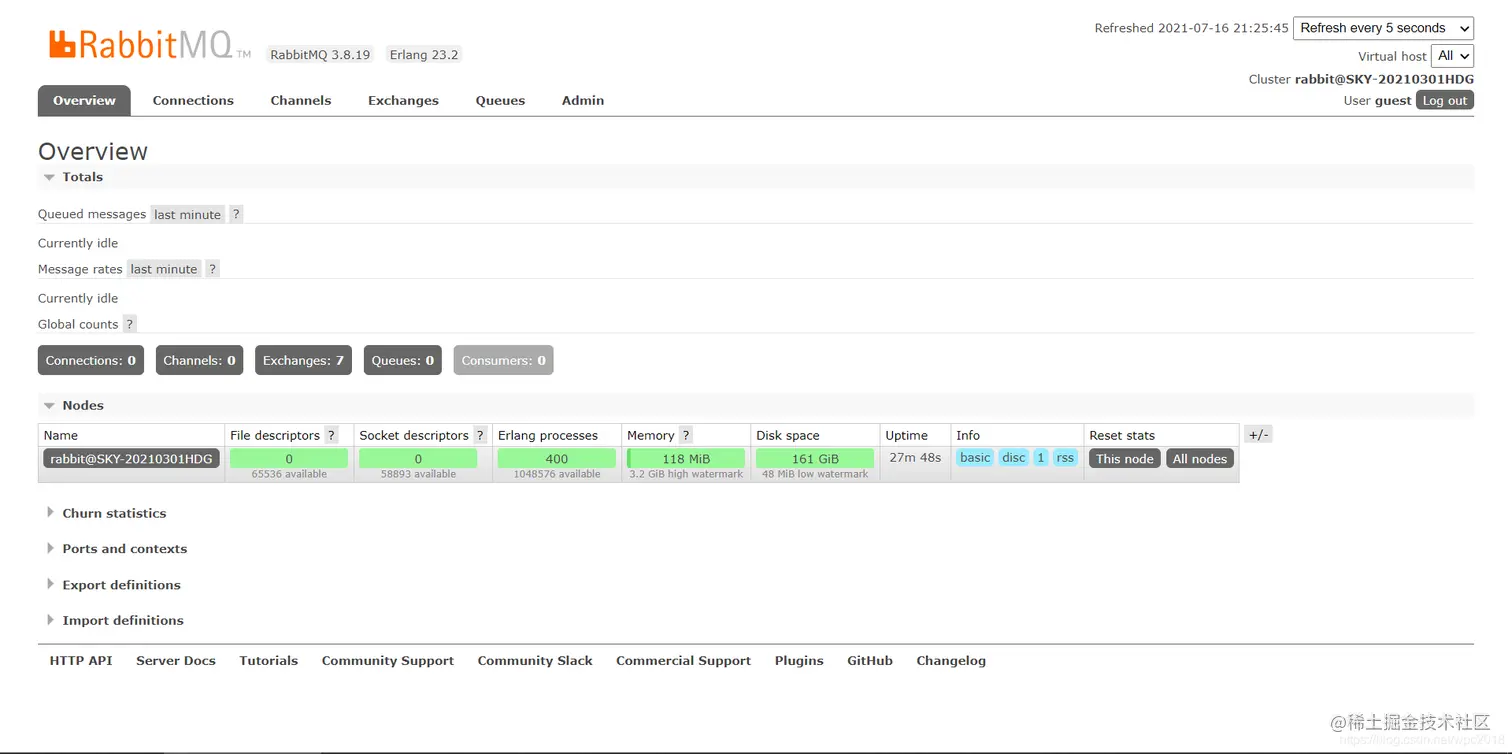Open help for Message rates
The height and width of the screenshot is (754, 1512).
point(212,269)
